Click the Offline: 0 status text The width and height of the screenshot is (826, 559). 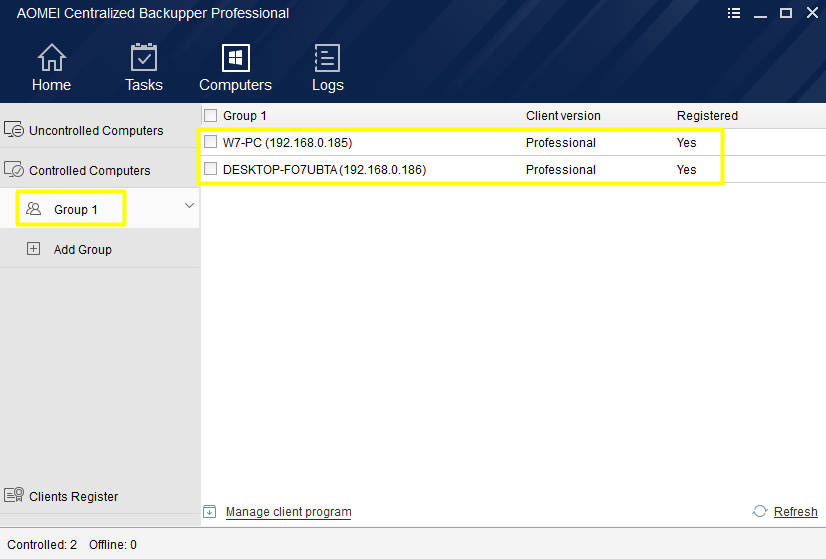tap(113, 545)
